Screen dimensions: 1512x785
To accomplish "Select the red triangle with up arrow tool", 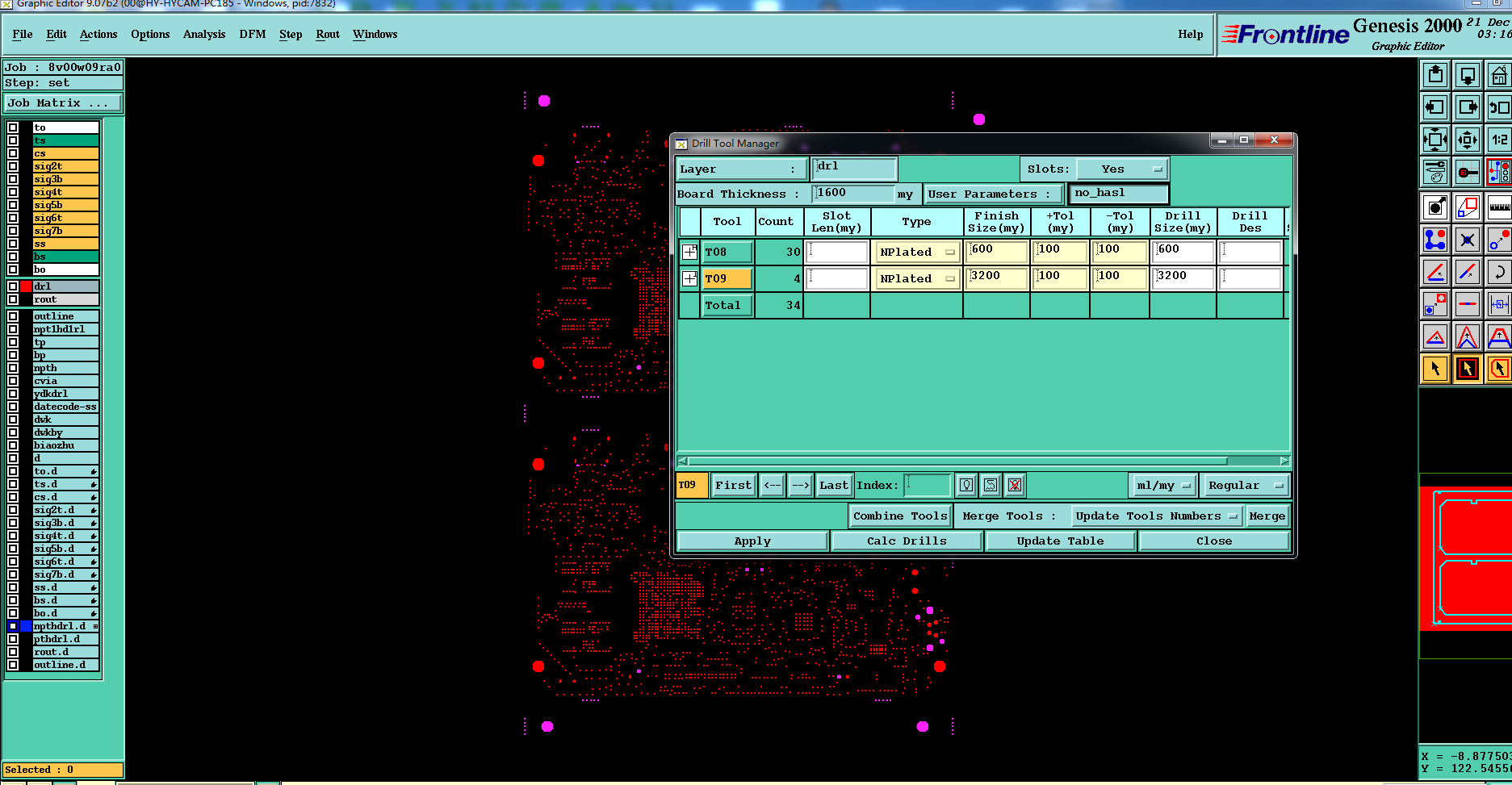I will pos(1435,336).
